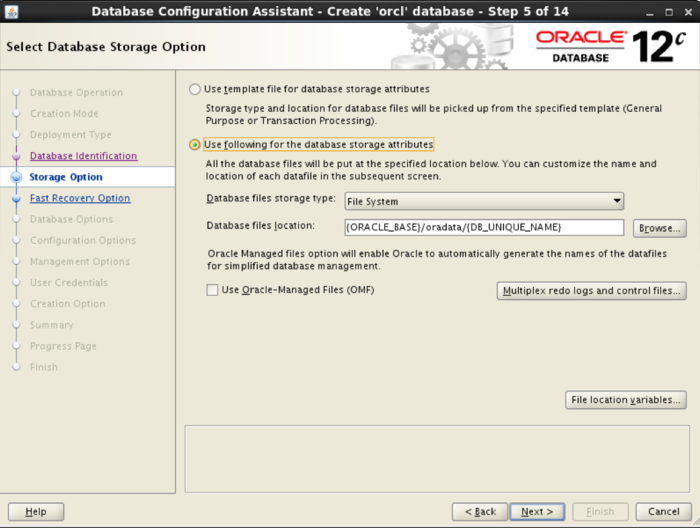700x528 pixels.
Task: Click the 'Creation Mode' step label
Action: pyautogui.click(x=64, y=113)
